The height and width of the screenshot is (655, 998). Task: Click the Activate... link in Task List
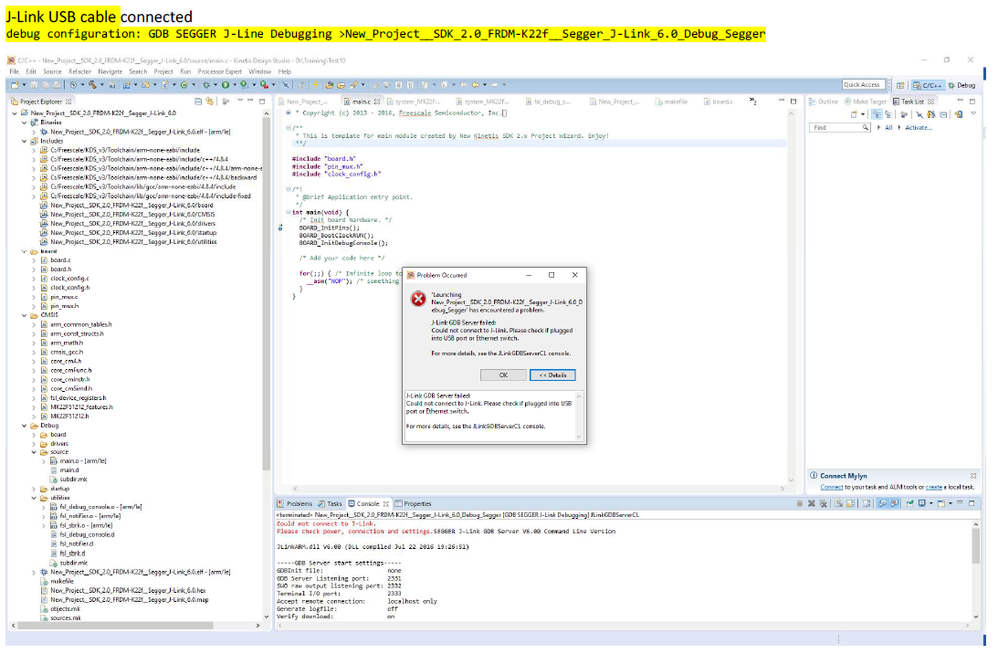918,127
